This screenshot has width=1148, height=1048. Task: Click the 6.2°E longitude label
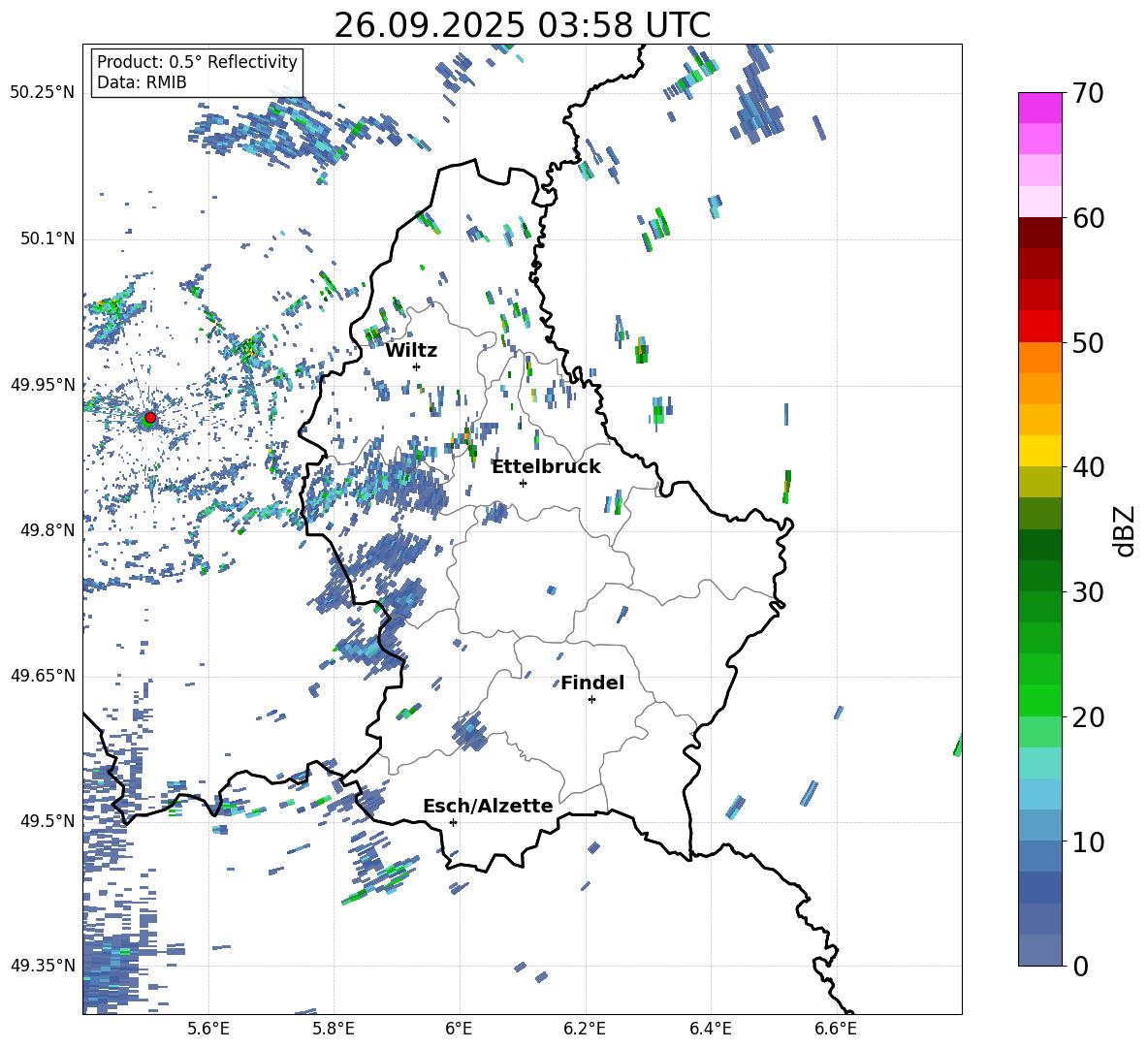click(x=585, y=1029)
